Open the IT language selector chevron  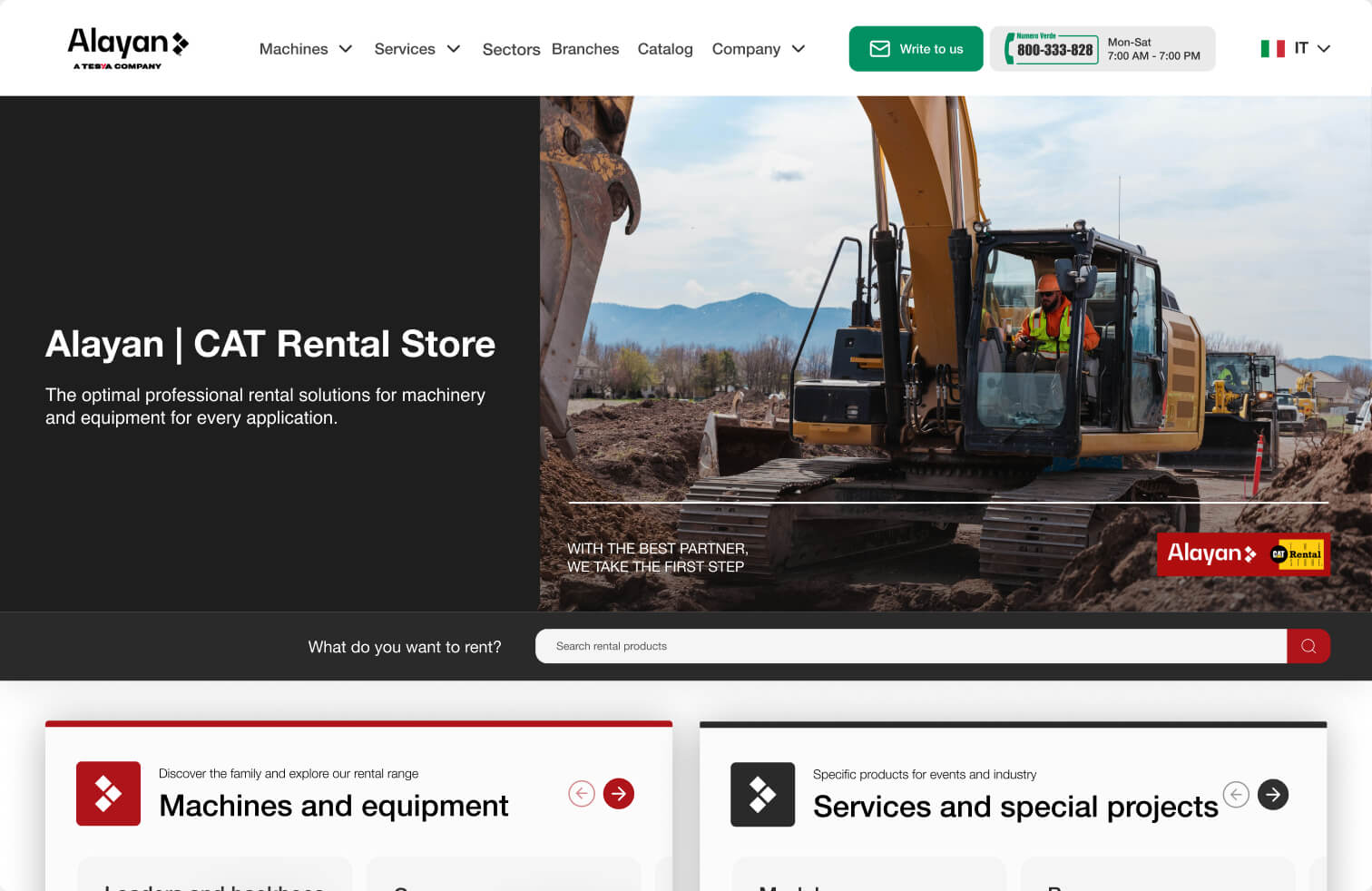(x=1324, y=49)
